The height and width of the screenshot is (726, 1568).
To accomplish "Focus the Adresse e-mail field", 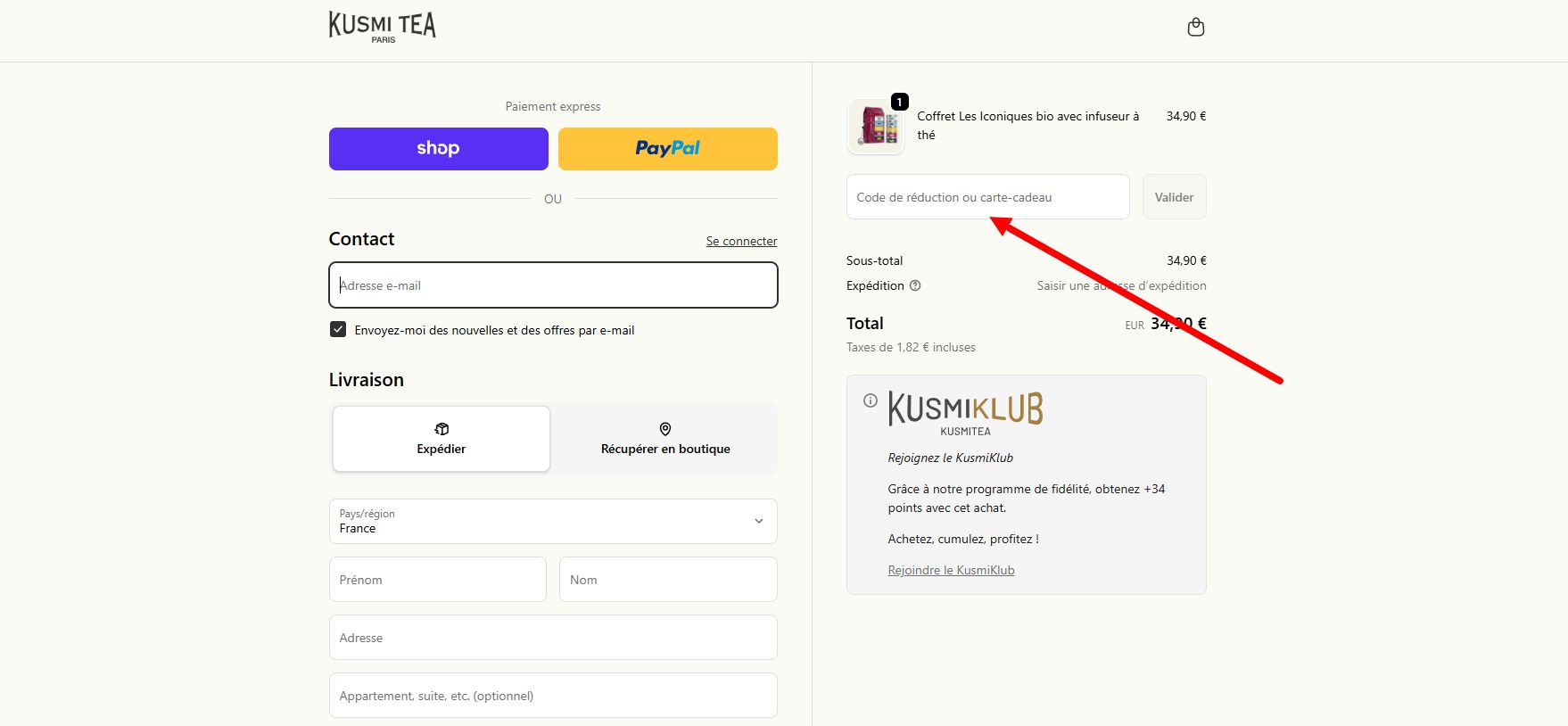I will 553,285.
